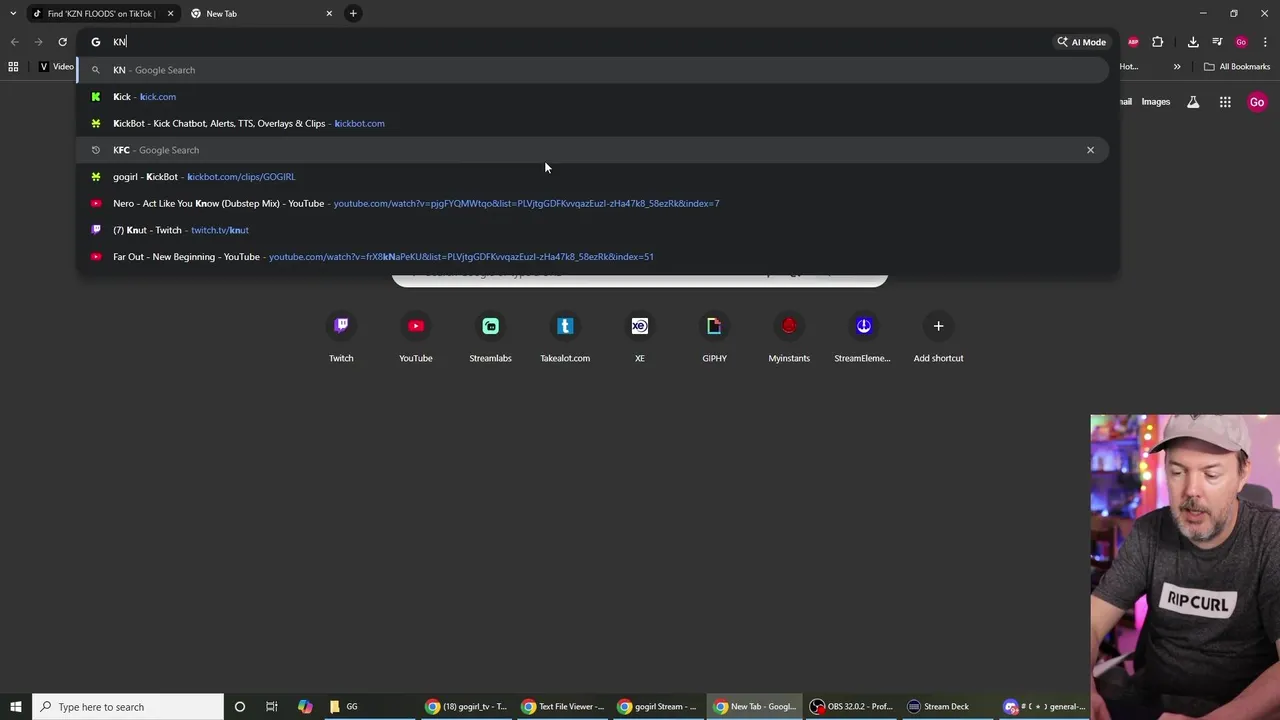This screenshot has height=720, width=1280.
Task: Expand hidden bookmarks with double chevron
Action: 1177,67
